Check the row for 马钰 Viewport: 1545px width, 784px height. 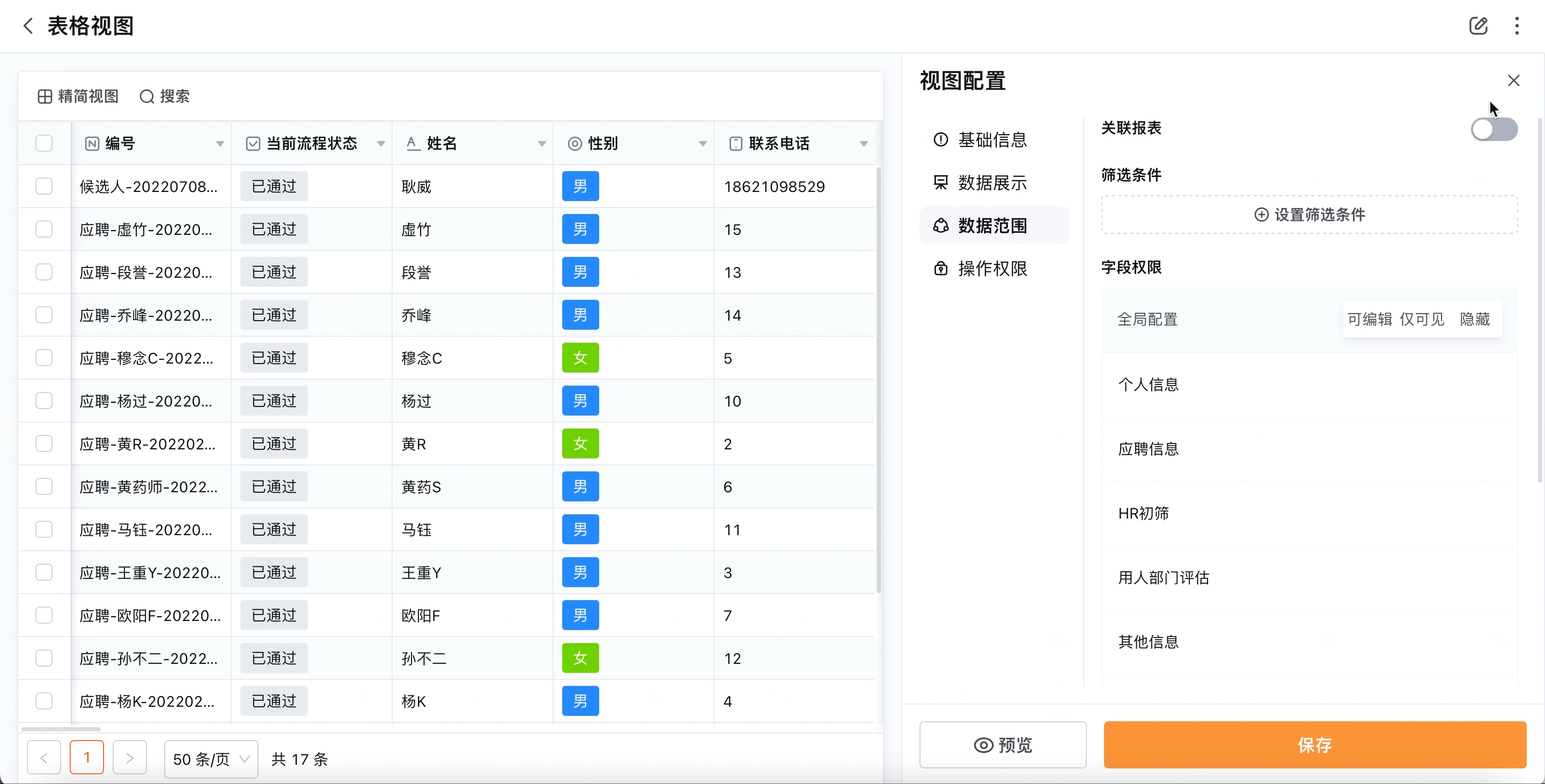coord(44,529)
